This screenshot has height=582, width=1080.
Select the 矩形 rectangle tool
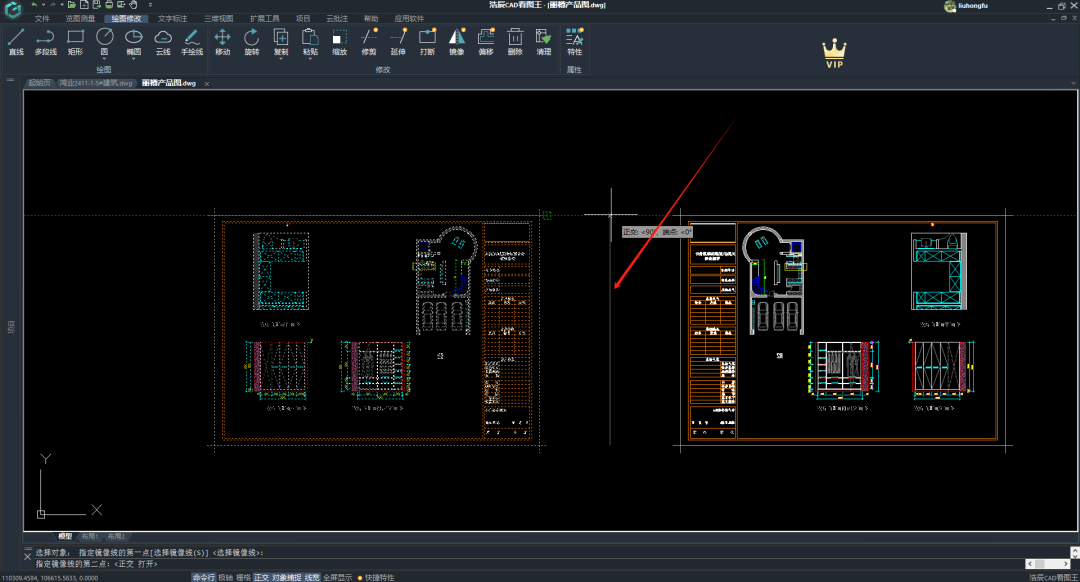point(75,41)
